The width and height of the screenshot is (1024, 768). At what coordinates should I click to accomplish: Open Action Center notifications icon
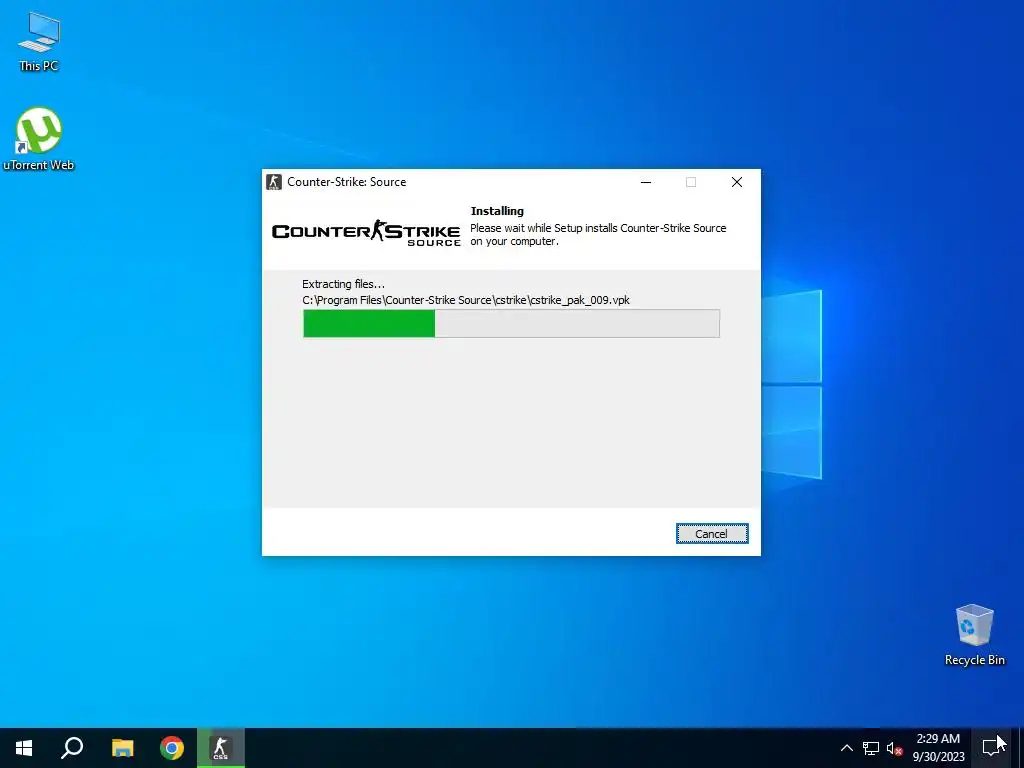click(x=993, y=748)
